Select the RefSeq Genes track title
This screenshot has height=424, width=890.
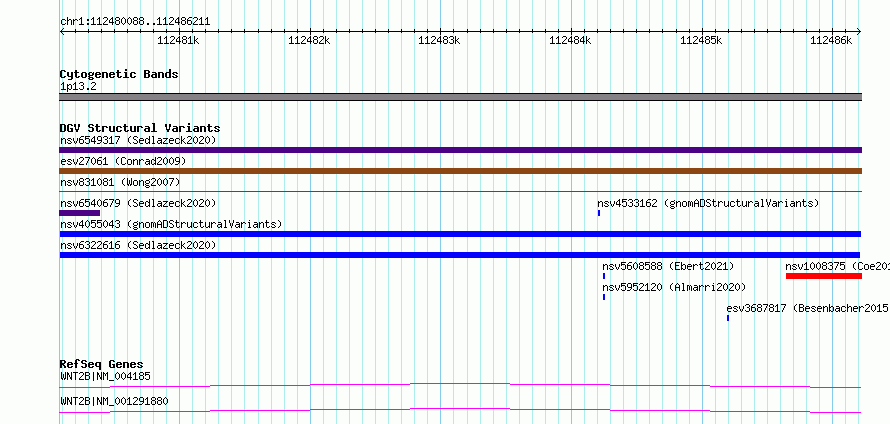pyautogui.click(x=102, y=364)
